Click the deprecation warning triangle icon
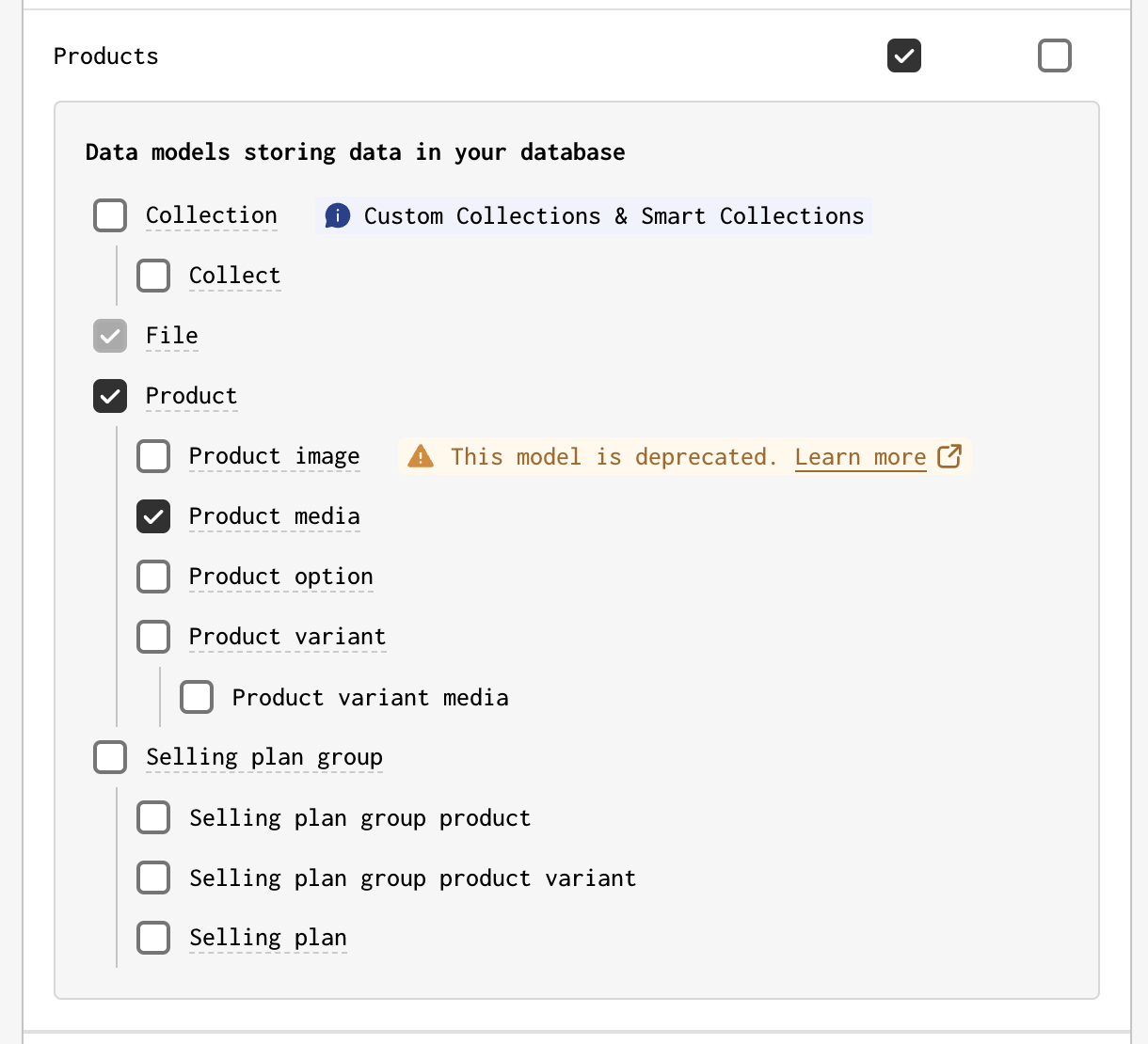 point(421,457)
